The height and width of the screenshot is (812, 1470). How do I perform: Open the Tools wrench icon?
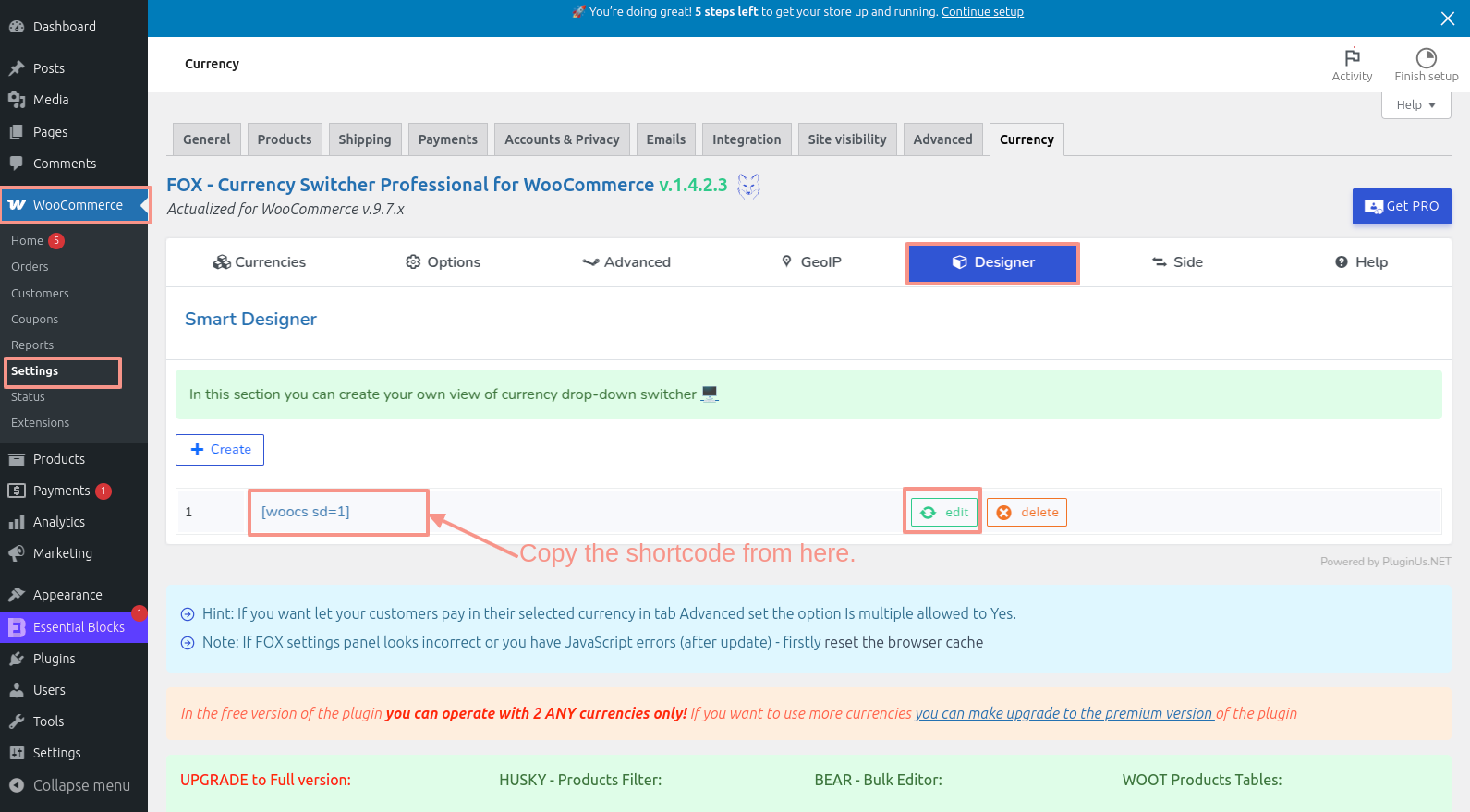[x=17, y=721]
